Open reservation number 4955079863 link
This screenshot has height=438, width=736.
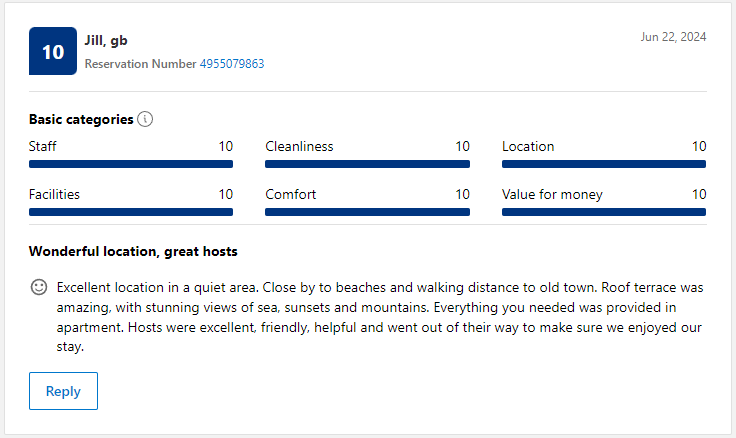[x=232, y=64]
